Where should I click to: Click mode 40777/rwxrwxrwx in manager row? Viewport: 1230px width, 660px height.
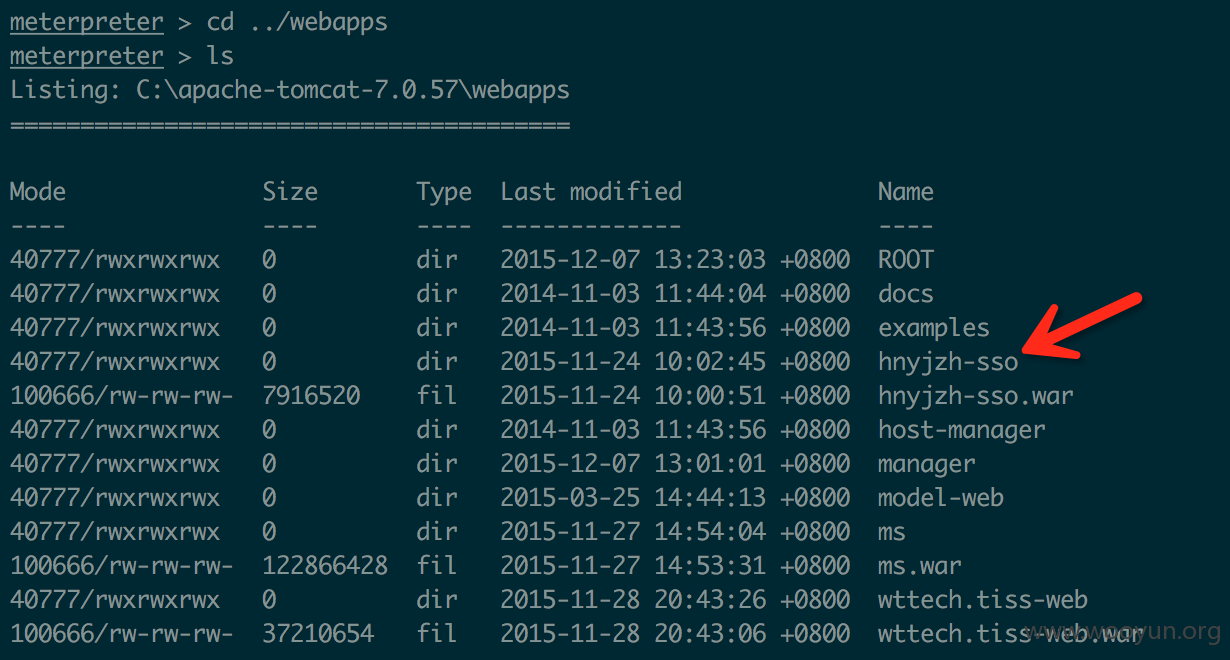tap(115, 464)
